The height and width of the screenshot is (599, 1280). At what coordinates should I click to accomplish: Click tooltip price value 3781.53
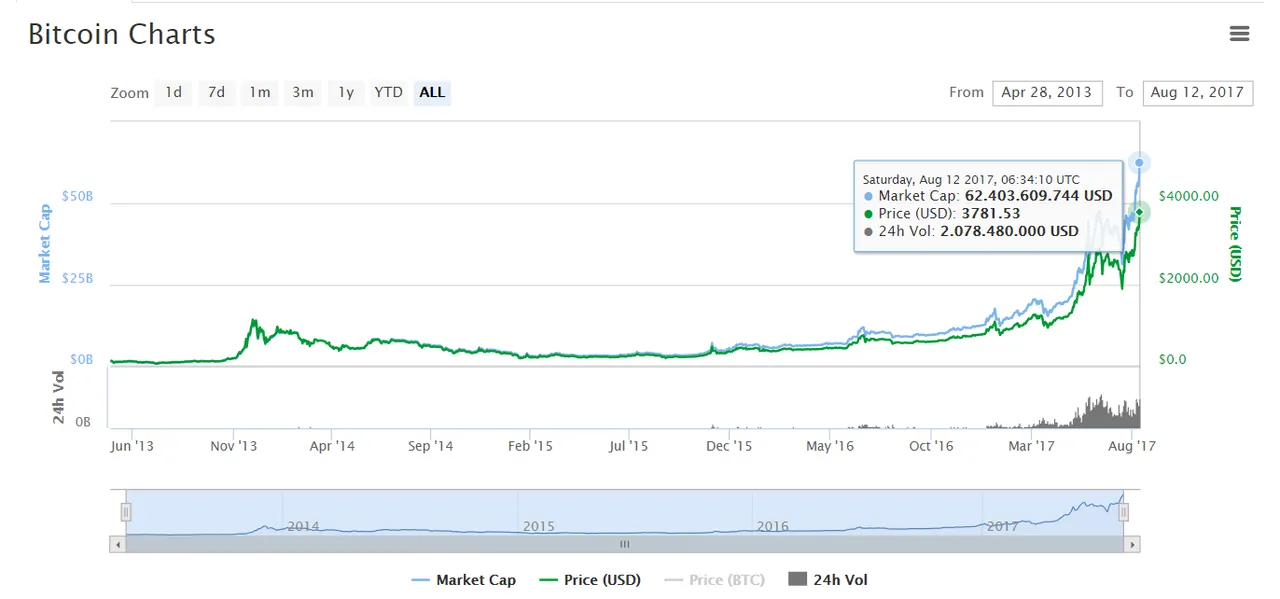tap(991, 213)
